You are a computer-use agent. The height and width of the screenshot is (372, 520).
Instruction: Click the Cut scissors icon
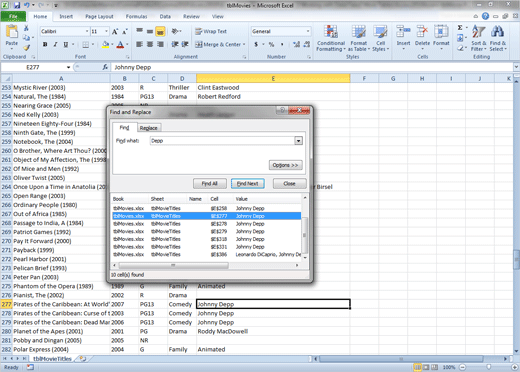click(26, 28)
